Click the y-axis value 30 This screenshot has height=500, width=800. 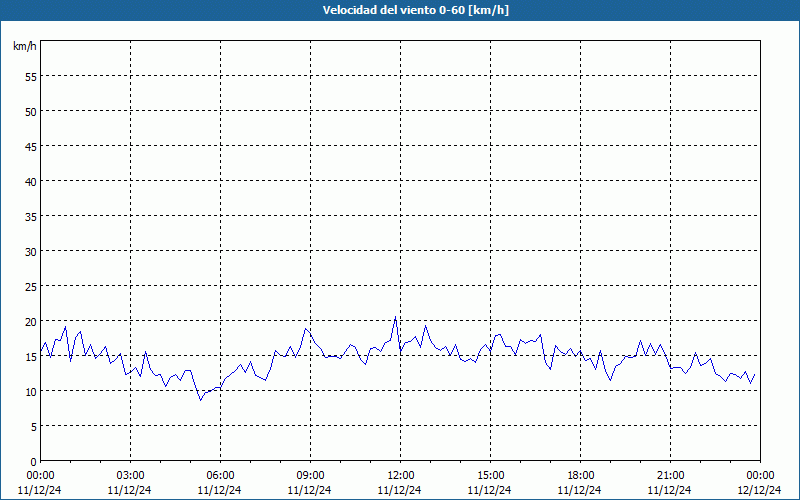[31, 252]
